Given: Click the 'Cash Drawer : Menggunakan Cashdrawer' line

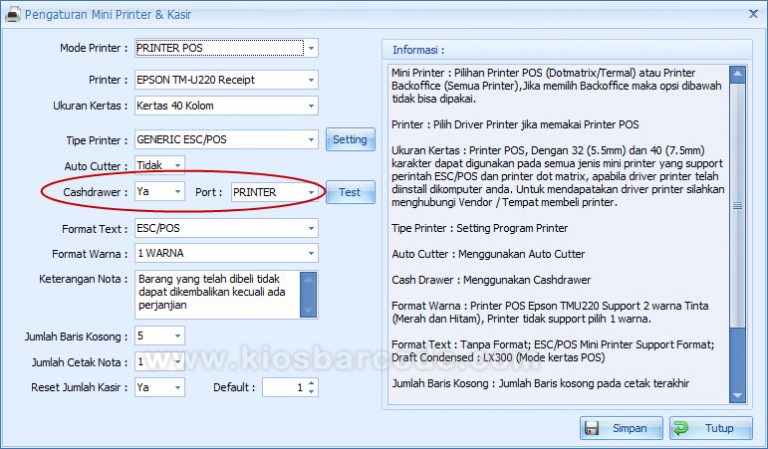Looking at the screenshot, I should pos(491,280).
